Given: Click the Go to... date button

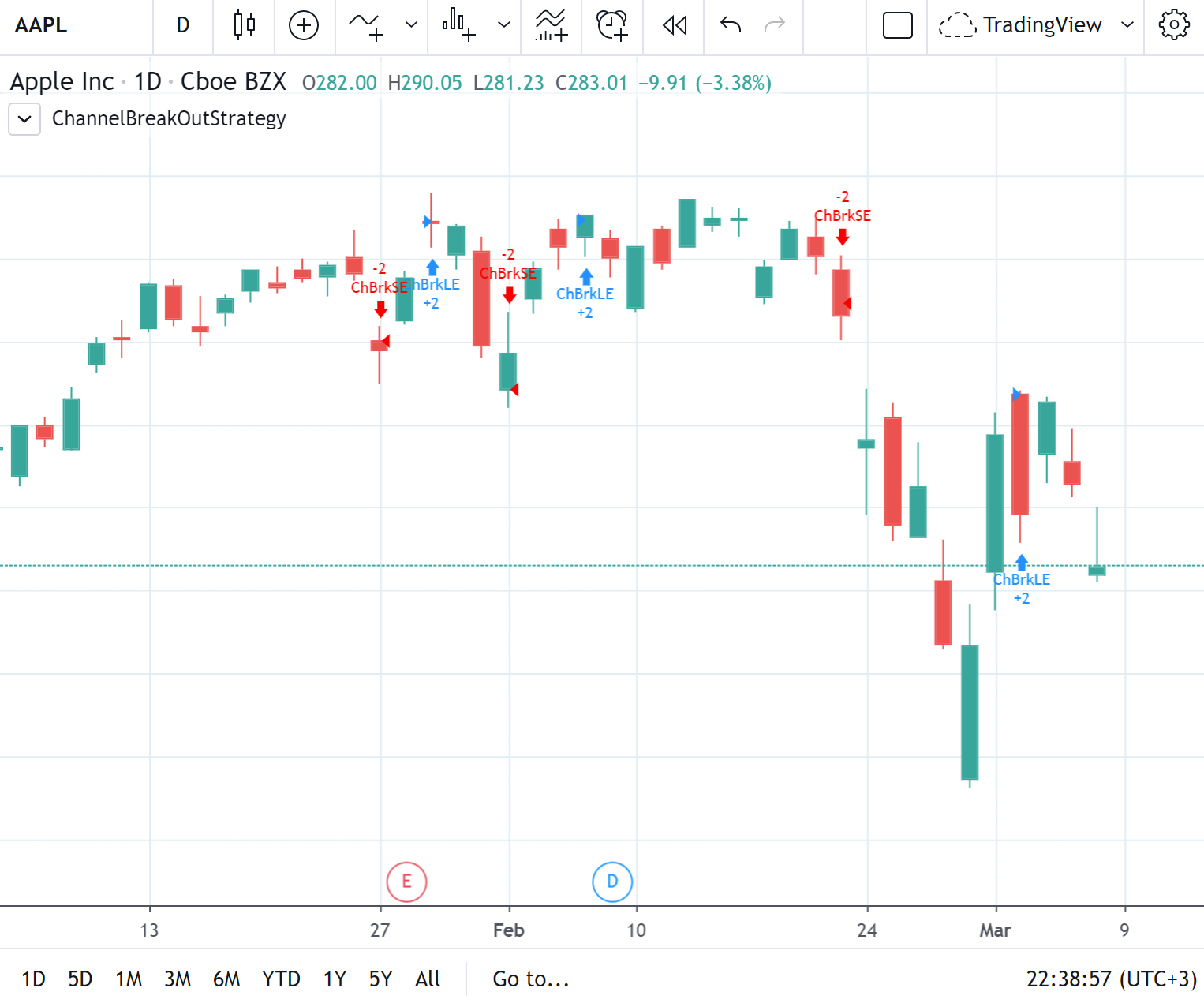Looking at the screenshot, I should coord(530,979).
